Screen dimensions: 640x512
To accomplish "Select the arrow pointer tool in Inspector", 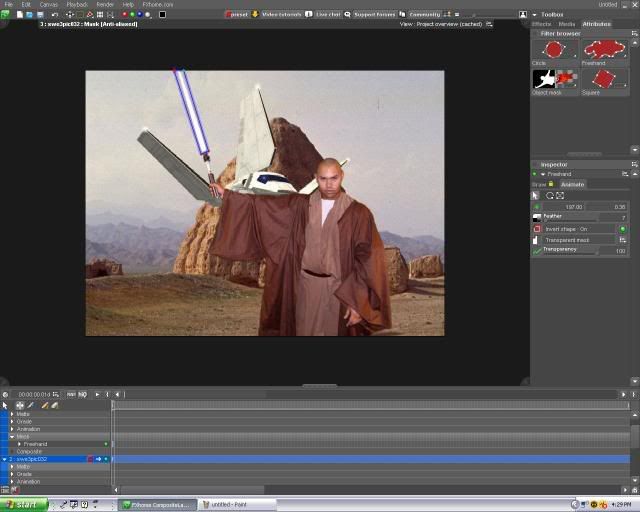I will click(x=536, y=196).
